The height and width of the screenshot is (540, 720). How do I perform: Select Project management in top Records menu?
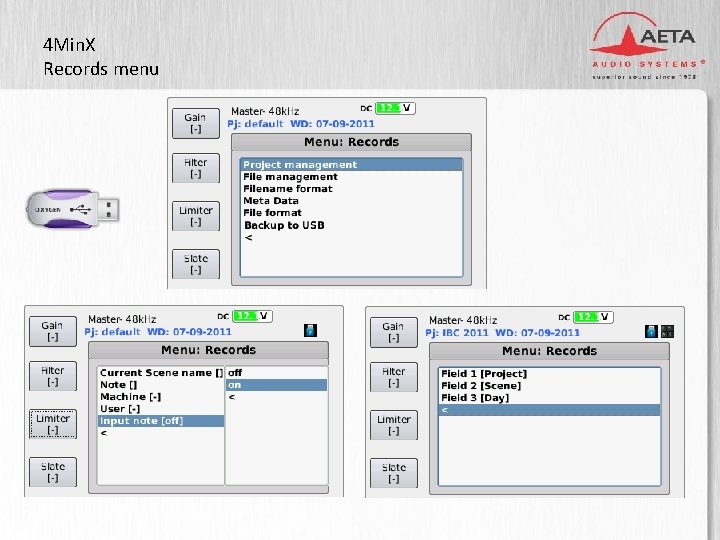[351, 164]
